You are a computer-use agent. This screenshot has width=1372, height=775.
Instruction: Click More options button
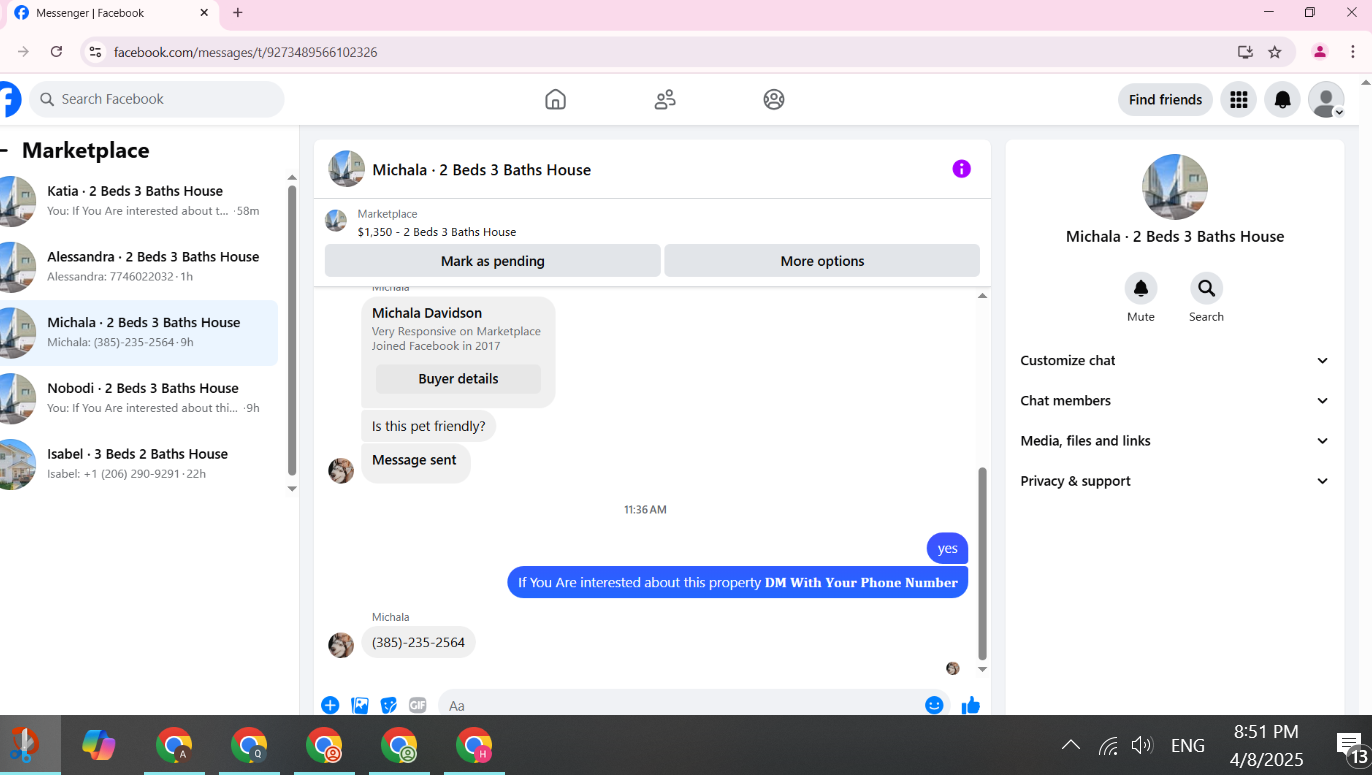822,261
